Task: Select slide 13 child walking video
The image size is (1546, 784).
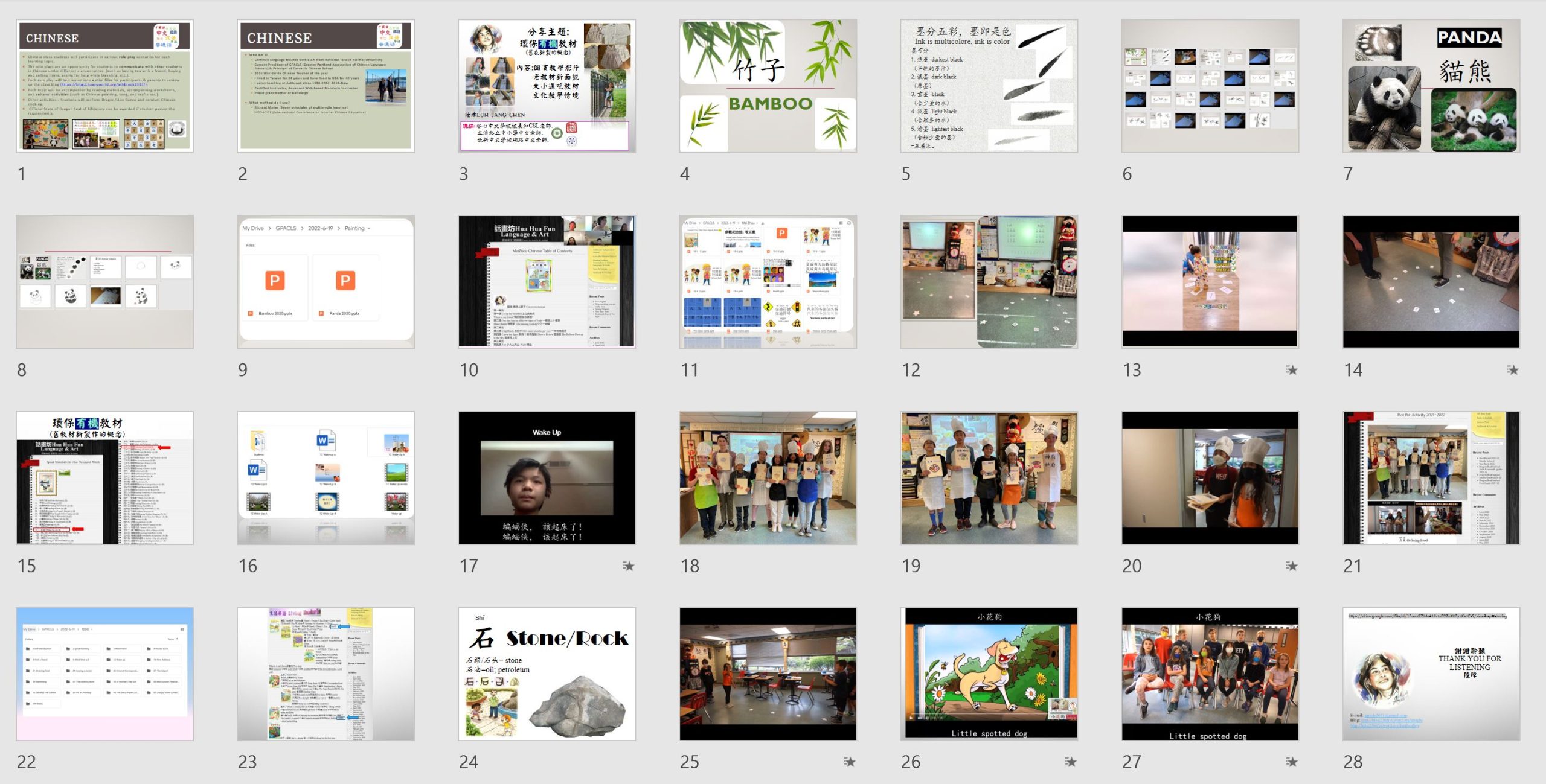Action: coord(1210,282)
